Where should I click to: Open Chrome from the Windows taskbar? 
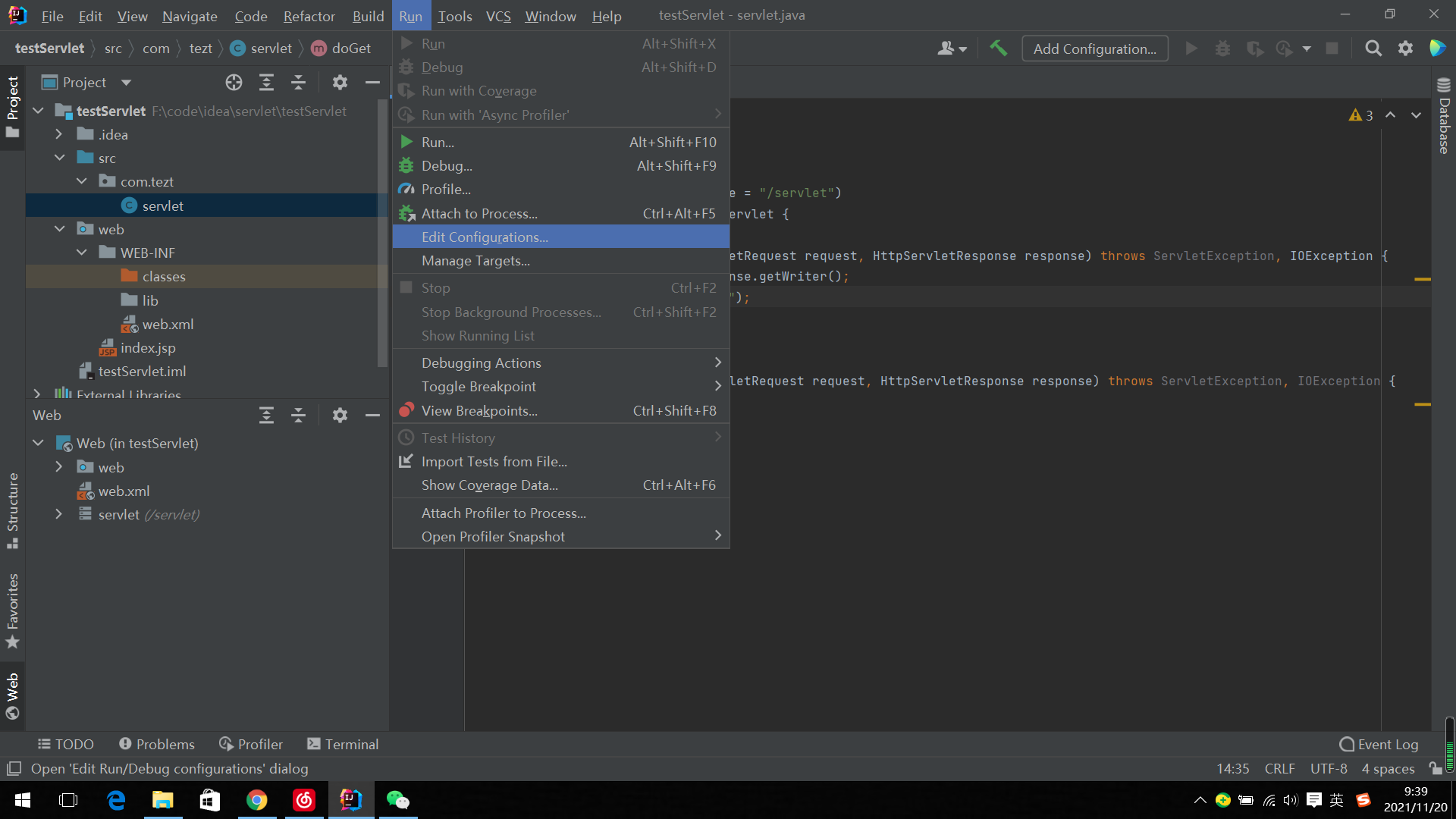click(256, 800)
